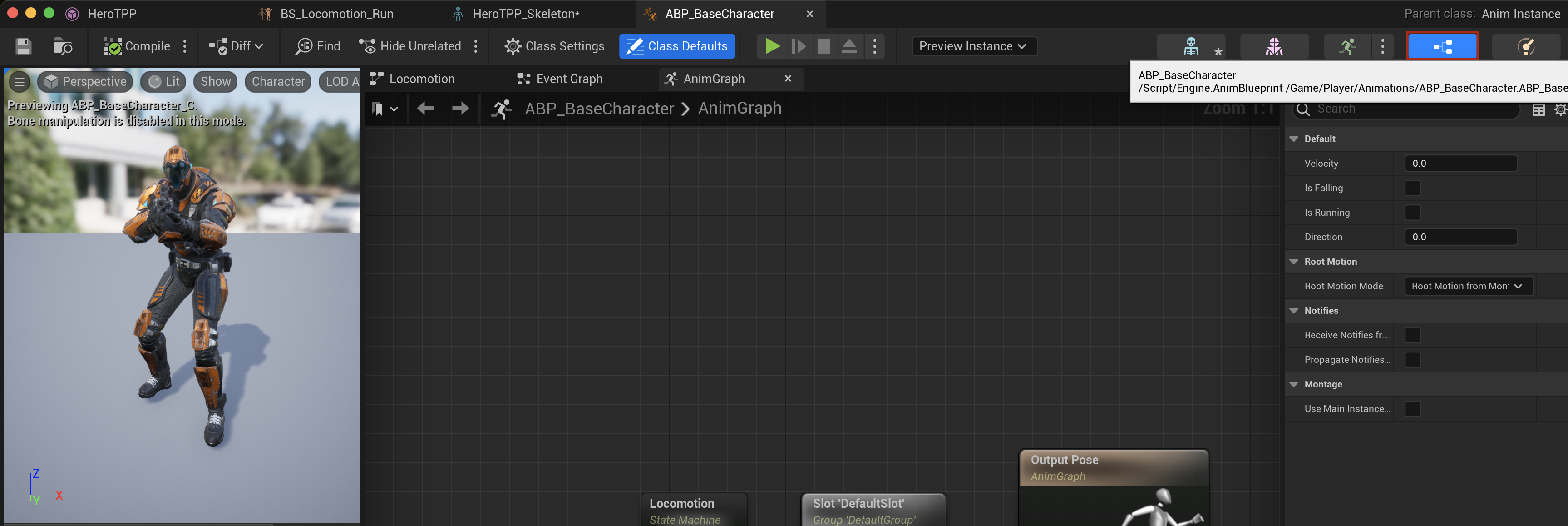The height and width of the screenshot is (526, 1568).
Task: Open Perspective view mode menu
Action: 86,82
